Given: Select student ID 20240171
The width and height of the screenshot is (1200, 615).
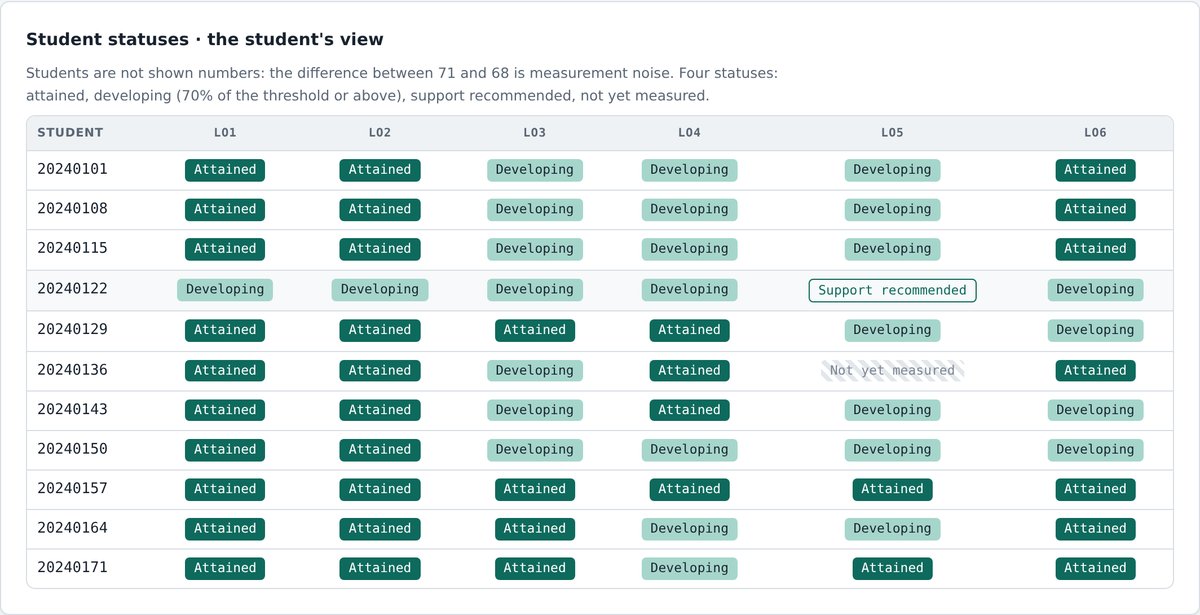Looking at the screenshot, I should [x=72, y=568].
